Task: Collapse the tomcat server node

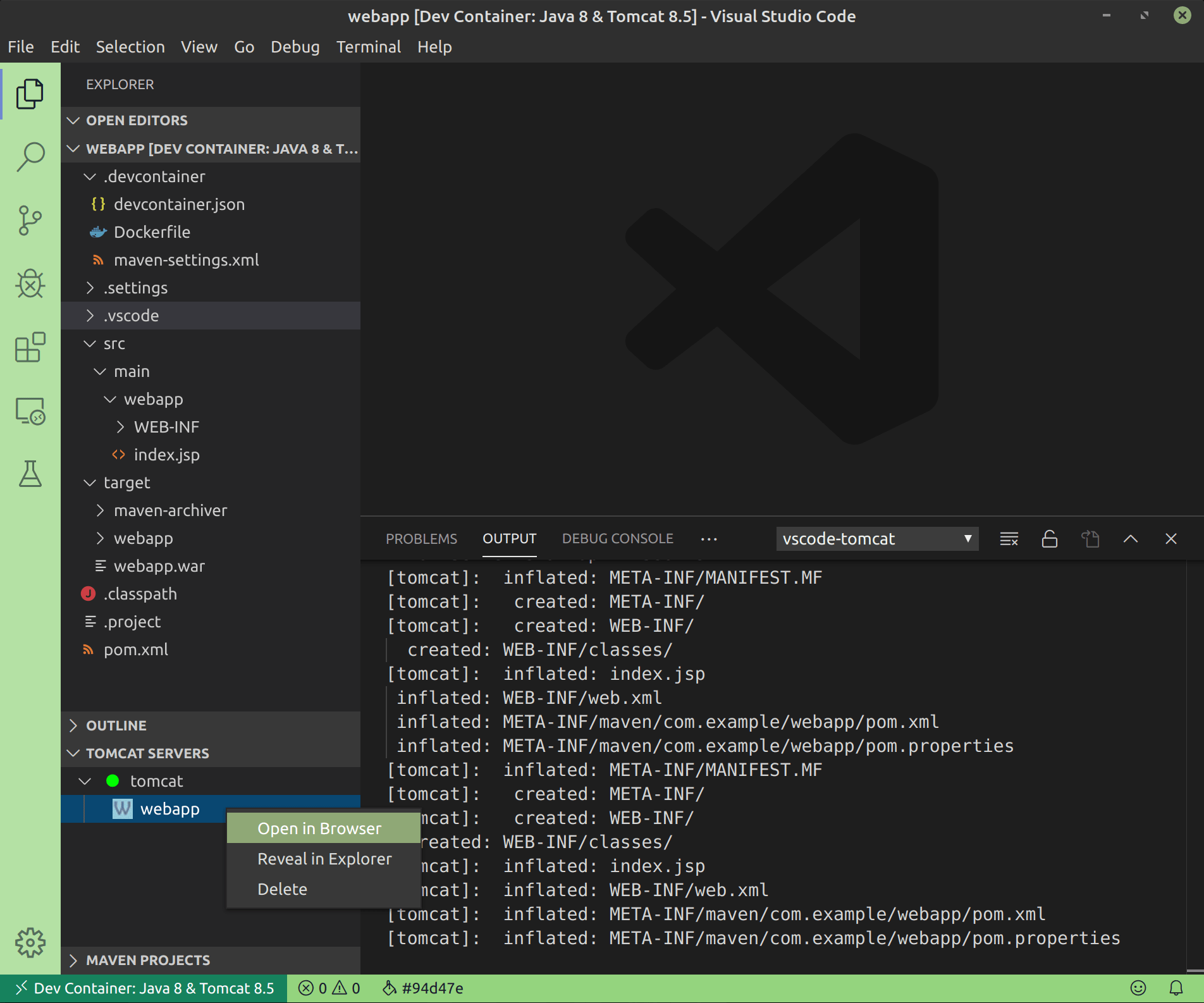Action: [85, 781]
